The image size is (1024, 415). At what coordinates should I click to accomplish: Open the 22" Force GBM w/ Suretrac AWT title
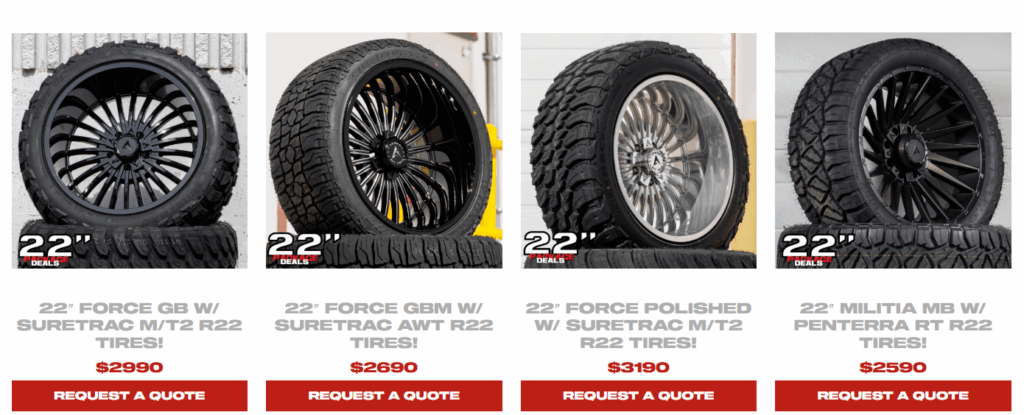[x=384, y=325]
